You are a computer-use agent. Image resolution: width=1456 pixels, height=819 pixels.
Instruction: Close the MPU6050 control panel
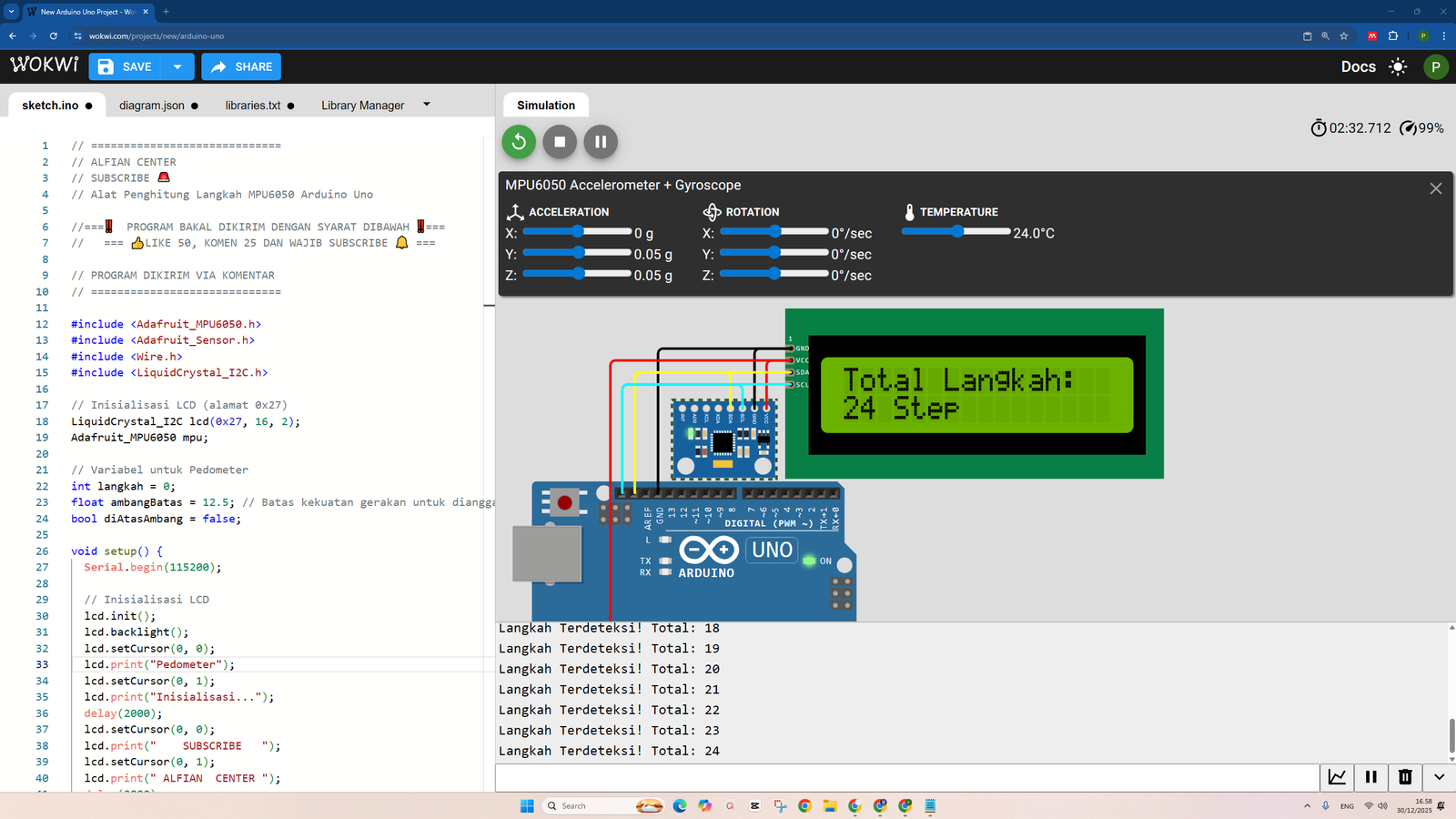pyautogui.click(x=1436, y=188)
